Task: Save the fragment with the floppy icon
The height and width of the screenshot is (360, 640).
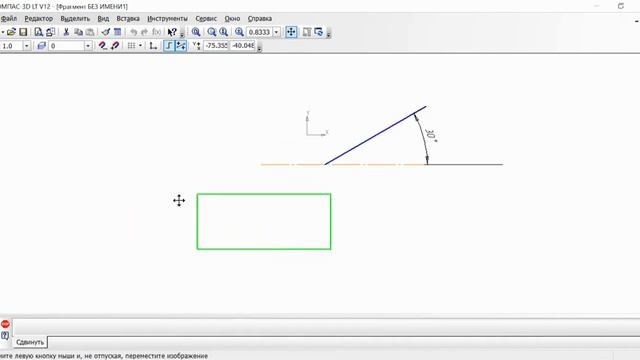Action: tap(23, 32)
